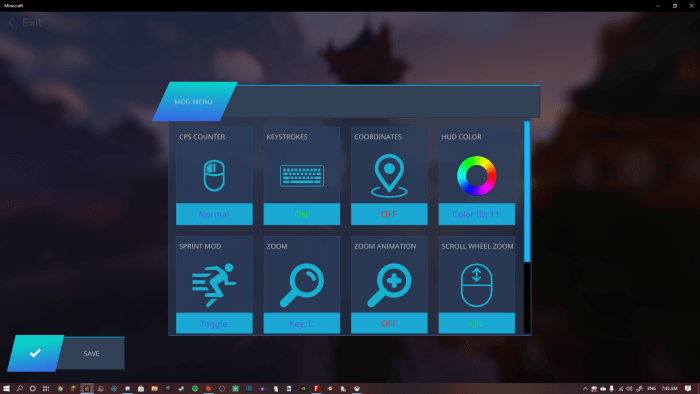Change CPS Counter Normal mode selector
This screenshot has width=700, height=394.
(214, 214)
